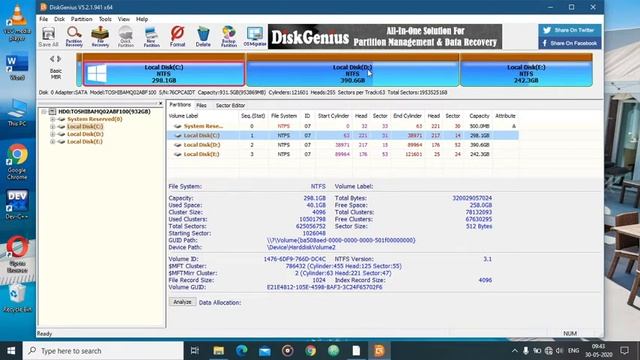Open the Help menu

tap(142, 19)
